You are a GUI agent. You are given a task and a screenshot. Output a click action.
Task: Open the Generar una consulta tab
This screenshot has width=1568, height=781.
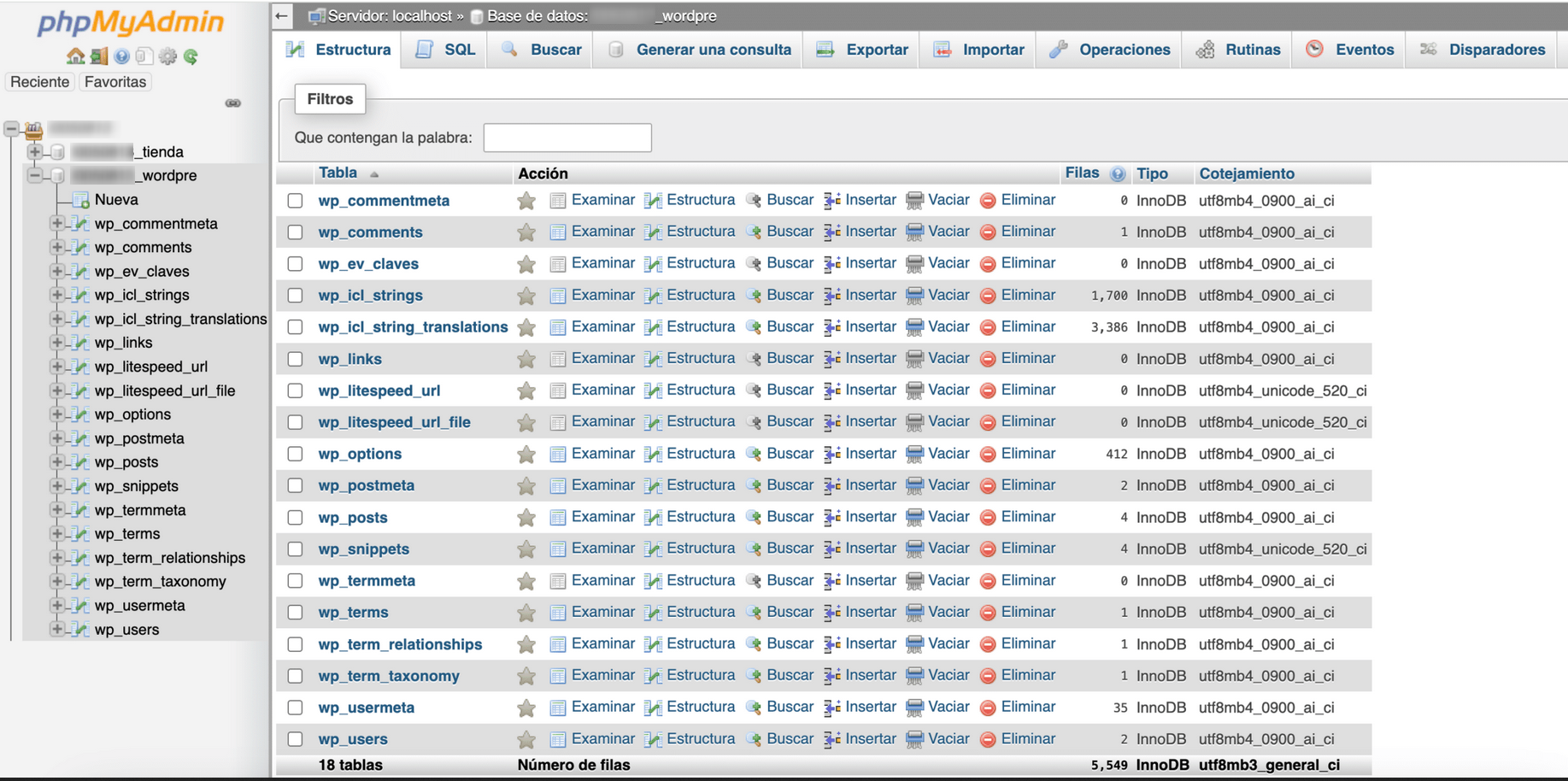(699, 50)
